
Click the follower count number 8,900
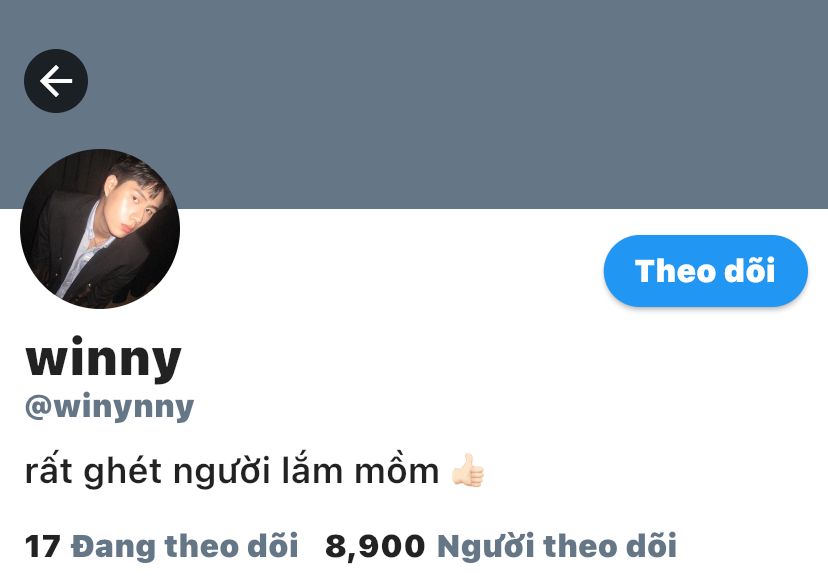pos(375,547)
